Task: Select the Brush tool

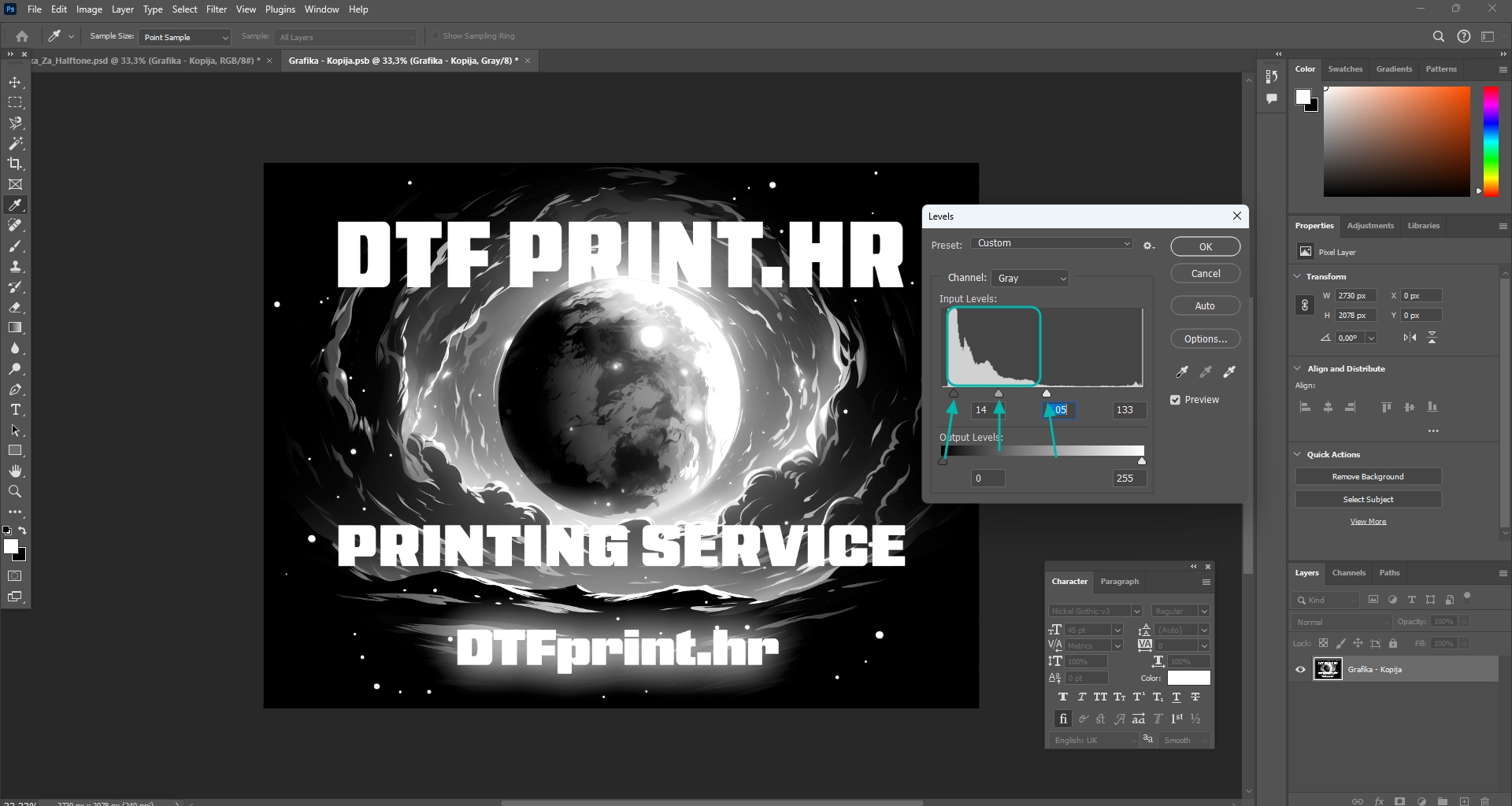Action: pyautogui.click(x=15, y=246)
